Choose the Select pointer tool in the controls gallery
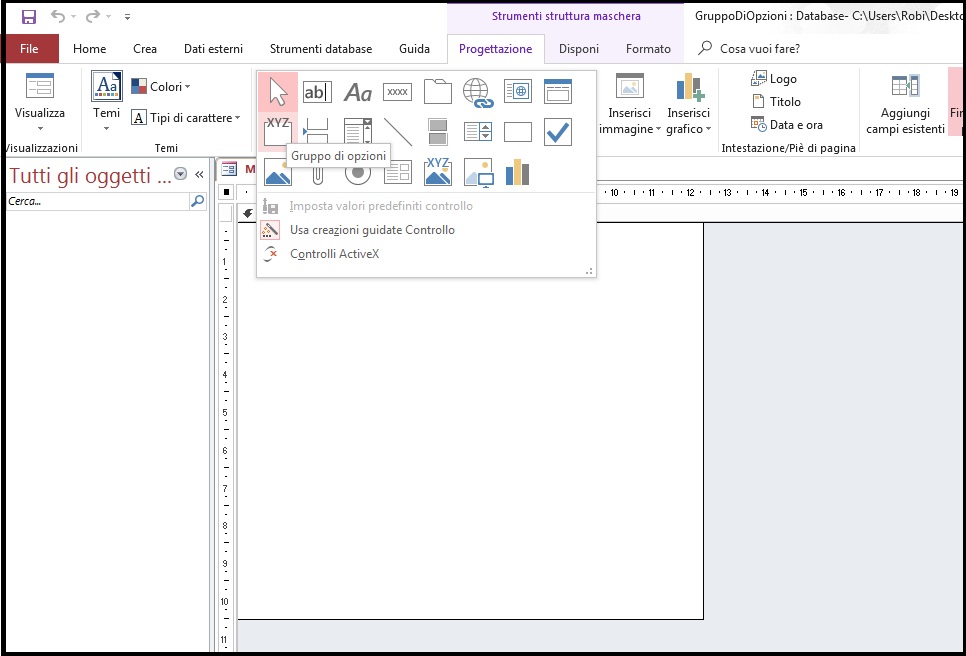The height and width of the screenshot is (656, 966). [278, 92]
